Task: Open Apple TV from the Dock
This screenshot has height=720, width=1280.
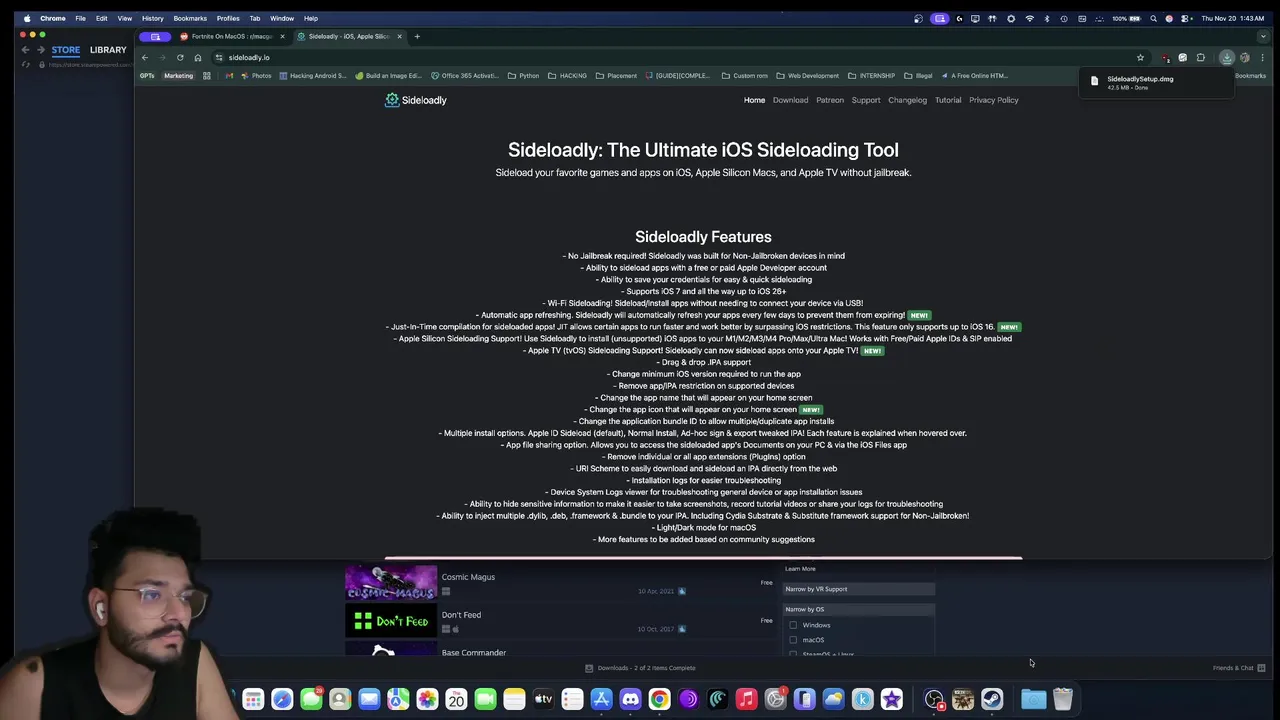Action: click(543, 700)
